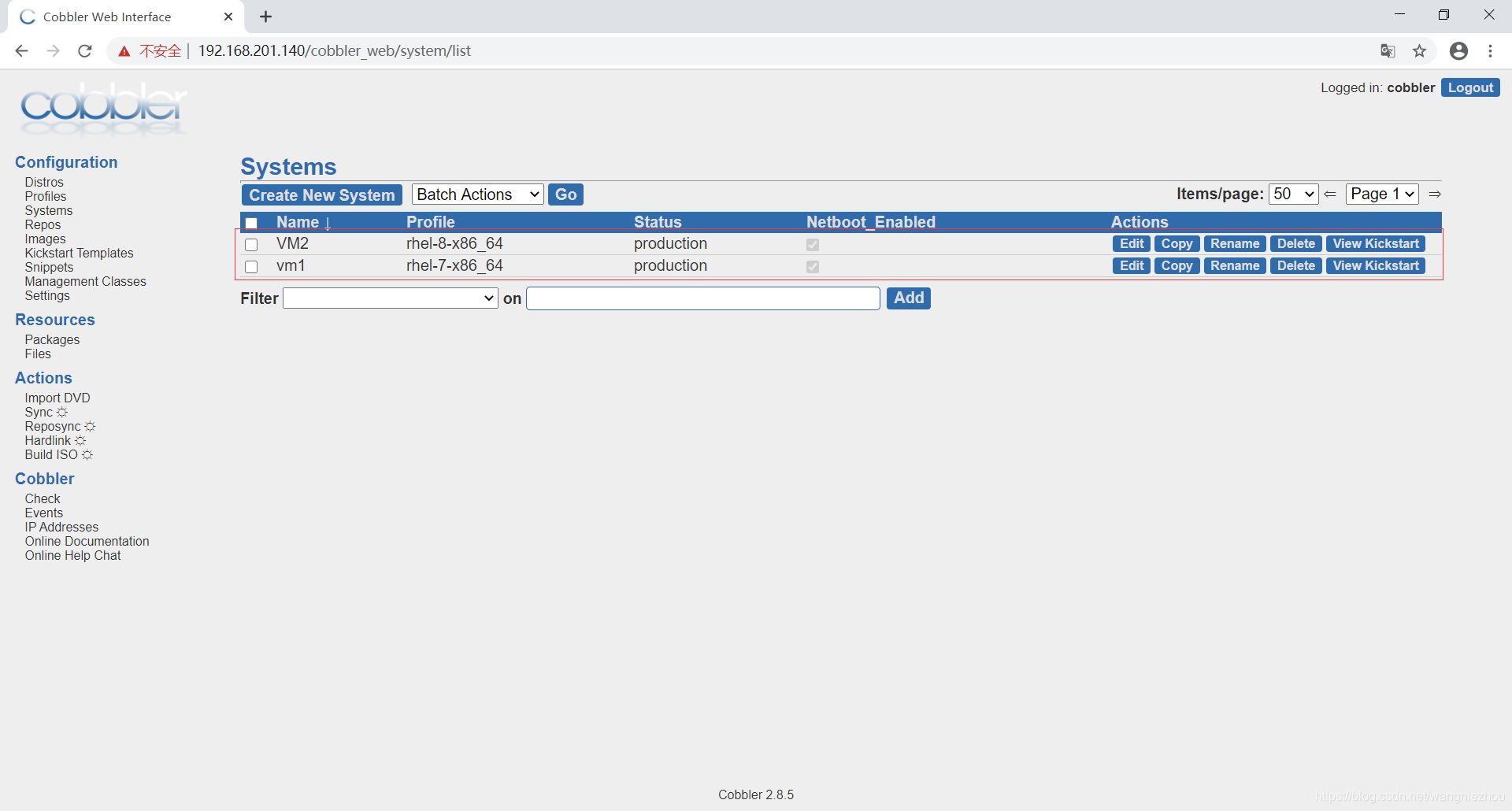Screen dimensions: 1512x811
Task: Sort by Profile column header
Action: [x=431, y=222]
